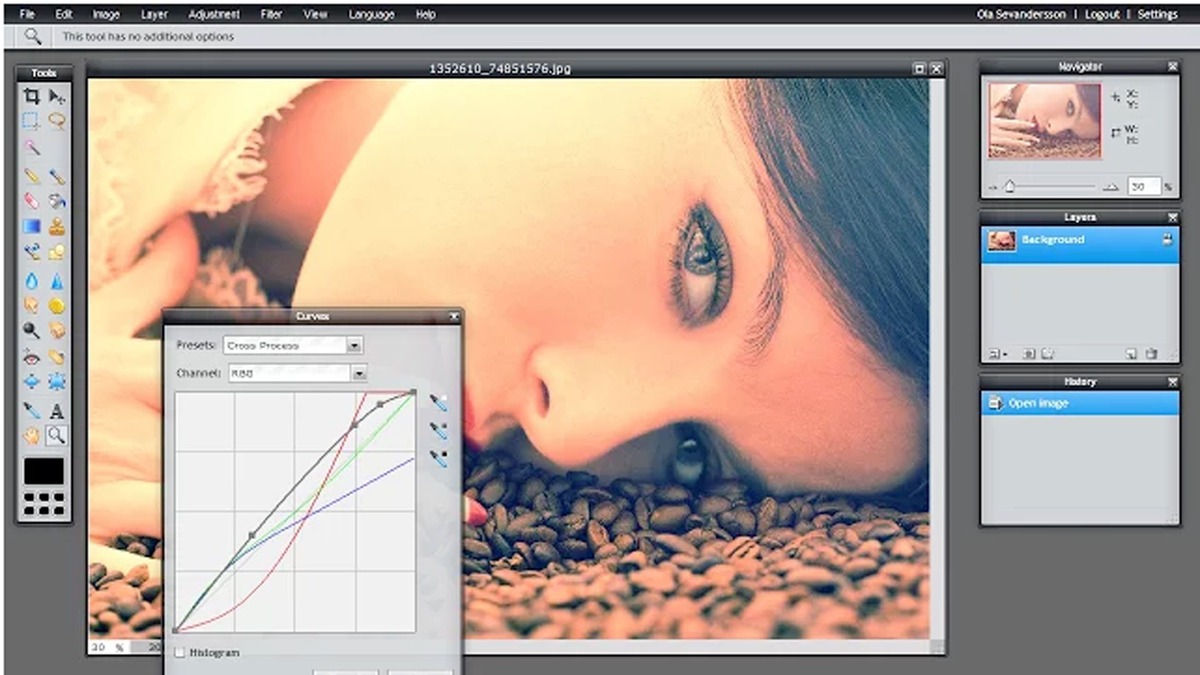Open the Adjustment menu

[x=213, y=15]
